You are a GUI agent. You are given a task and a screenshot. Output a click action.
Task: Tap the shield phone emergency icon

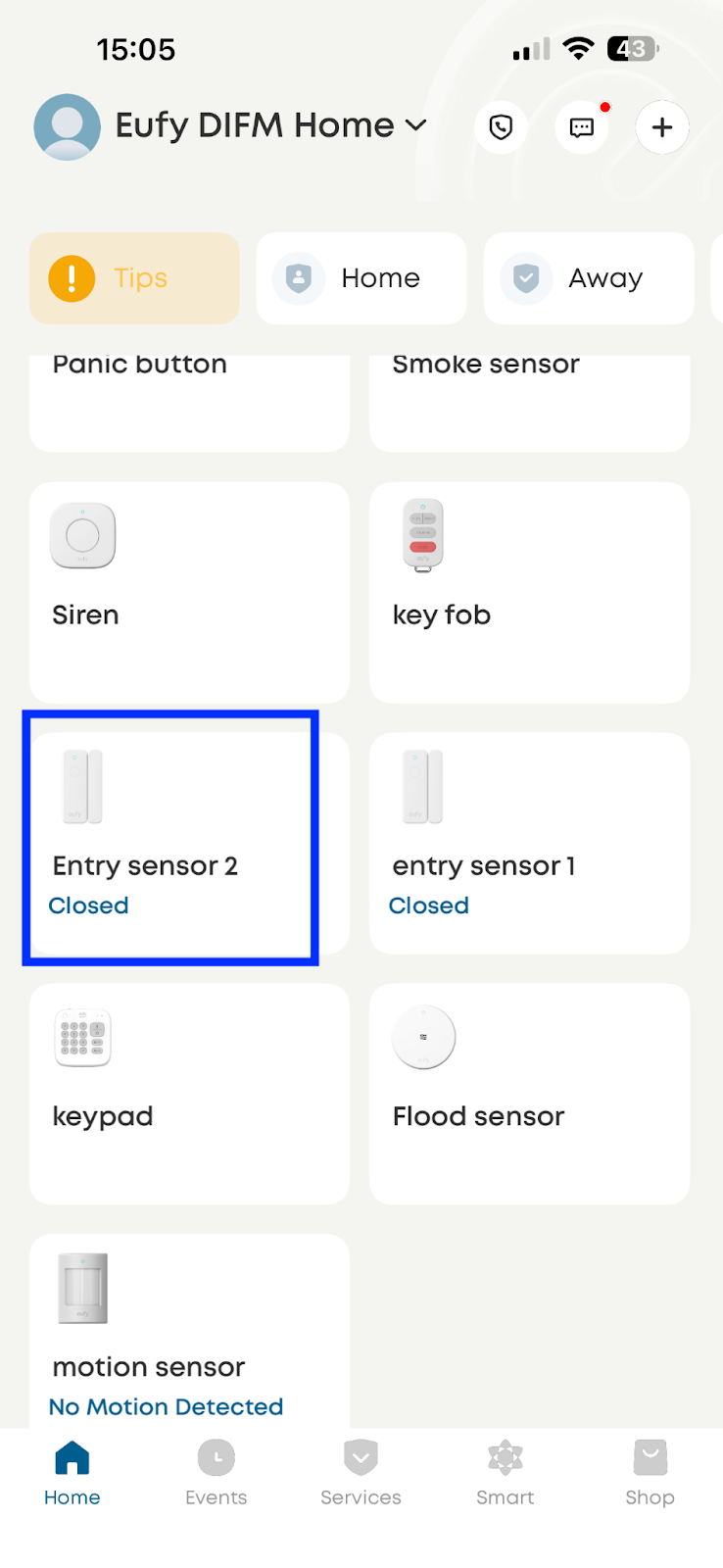coord(501,127)
